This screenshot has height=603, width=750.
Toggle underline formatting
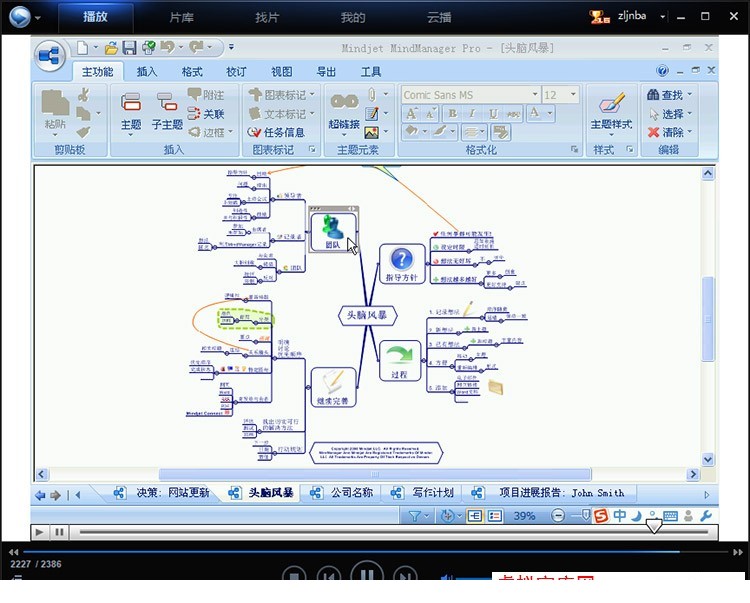click(x=493, y=114)
